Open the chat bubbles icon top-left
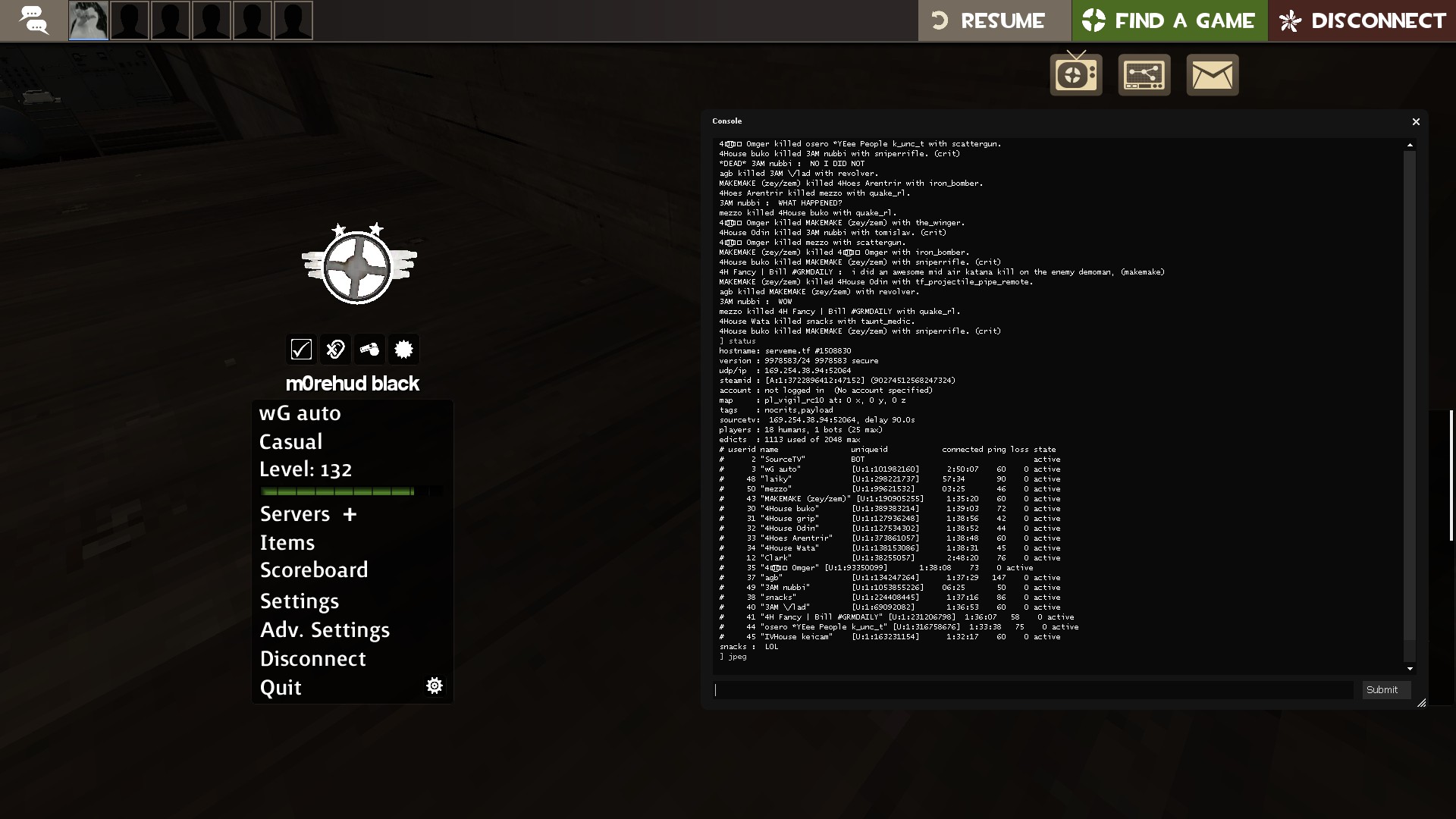1456x819 pixels. click(34, 20)
